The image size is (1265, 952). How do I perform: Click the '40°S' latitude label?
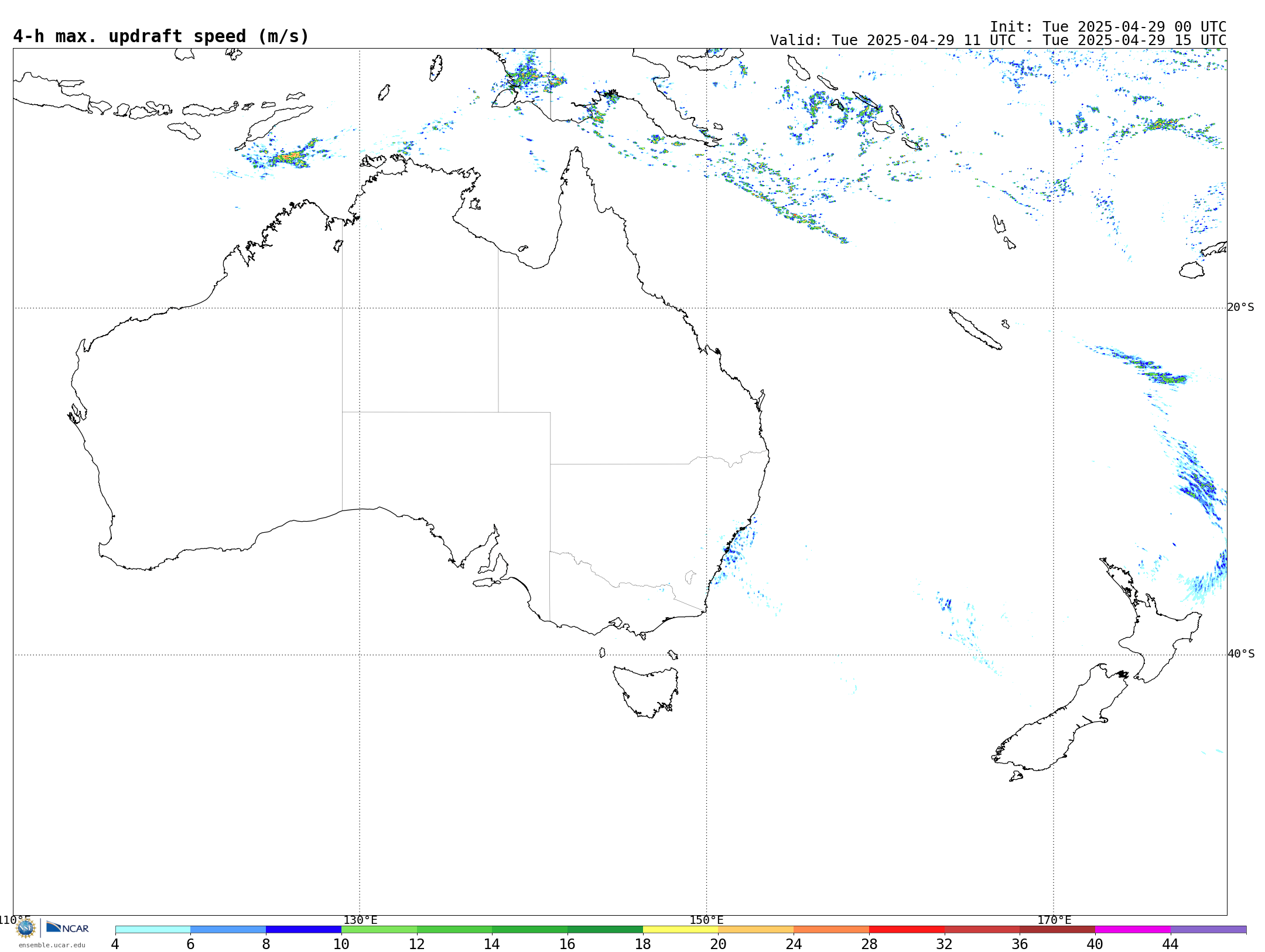(x=1241, y=654)
